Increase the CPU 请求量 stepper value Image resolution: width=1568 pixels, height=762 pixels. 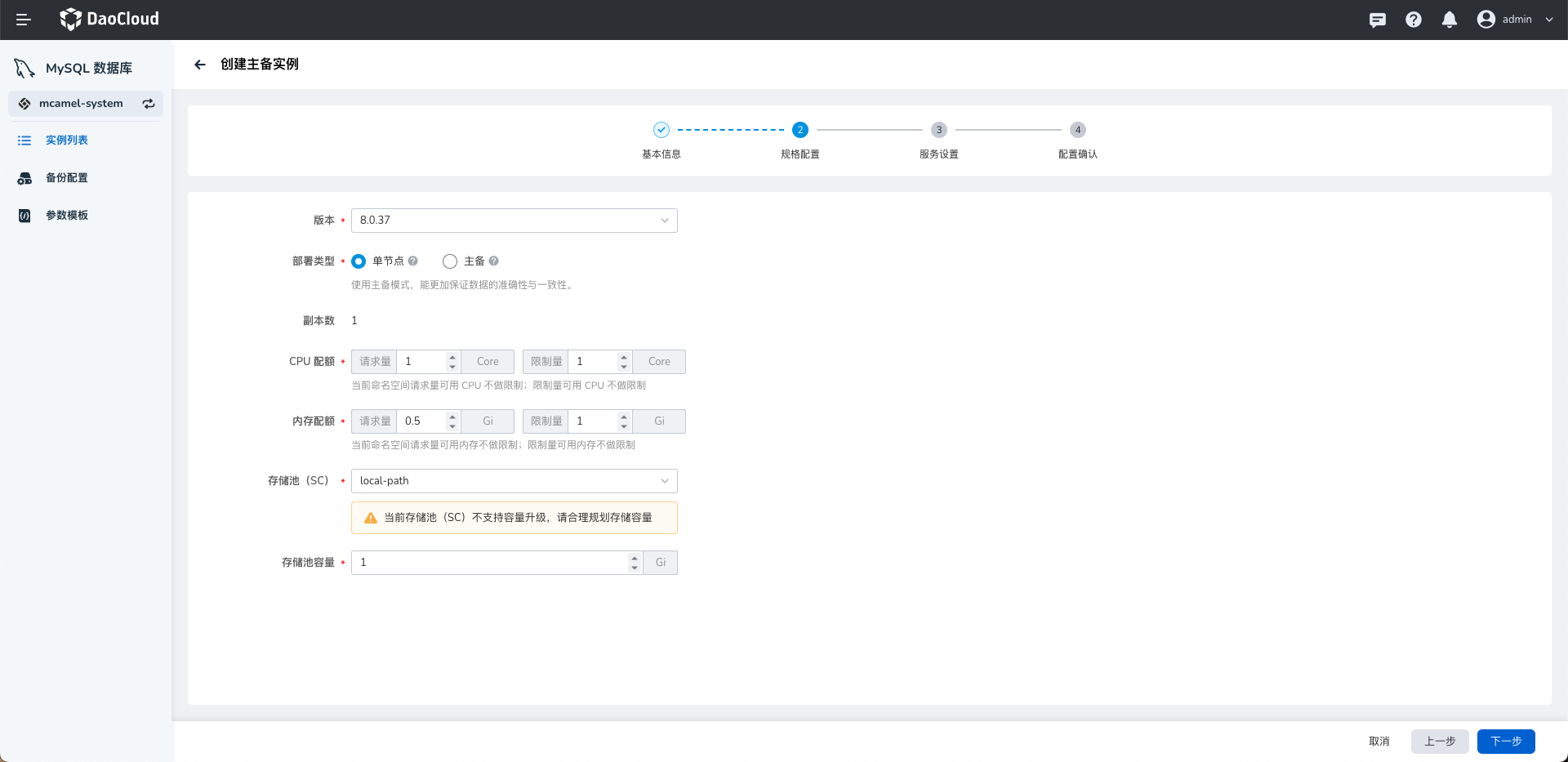pos(452,357)
